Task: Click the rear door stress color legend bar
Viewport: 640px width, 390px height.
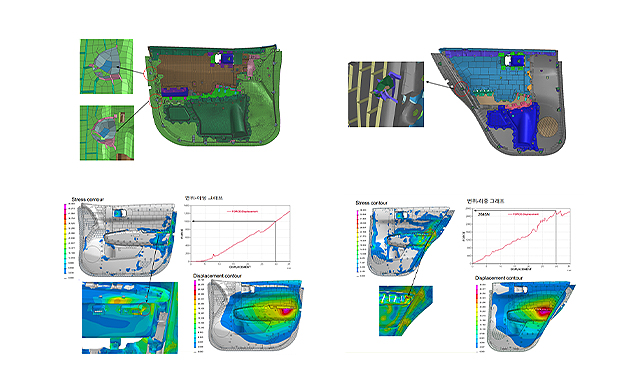Action: (358, 241)
